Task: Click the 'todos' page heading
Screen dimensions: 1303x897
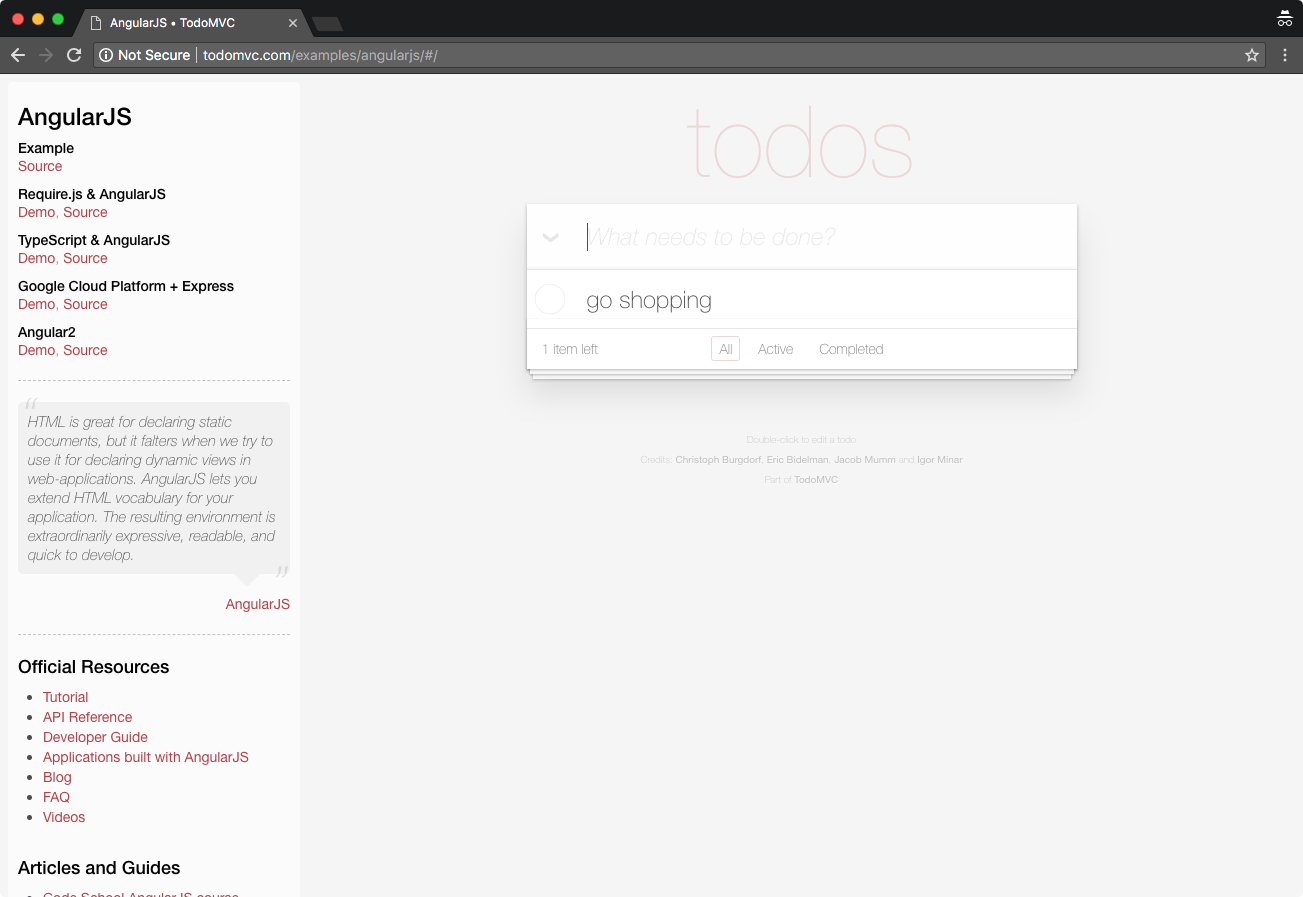Action: pos(800,144)
